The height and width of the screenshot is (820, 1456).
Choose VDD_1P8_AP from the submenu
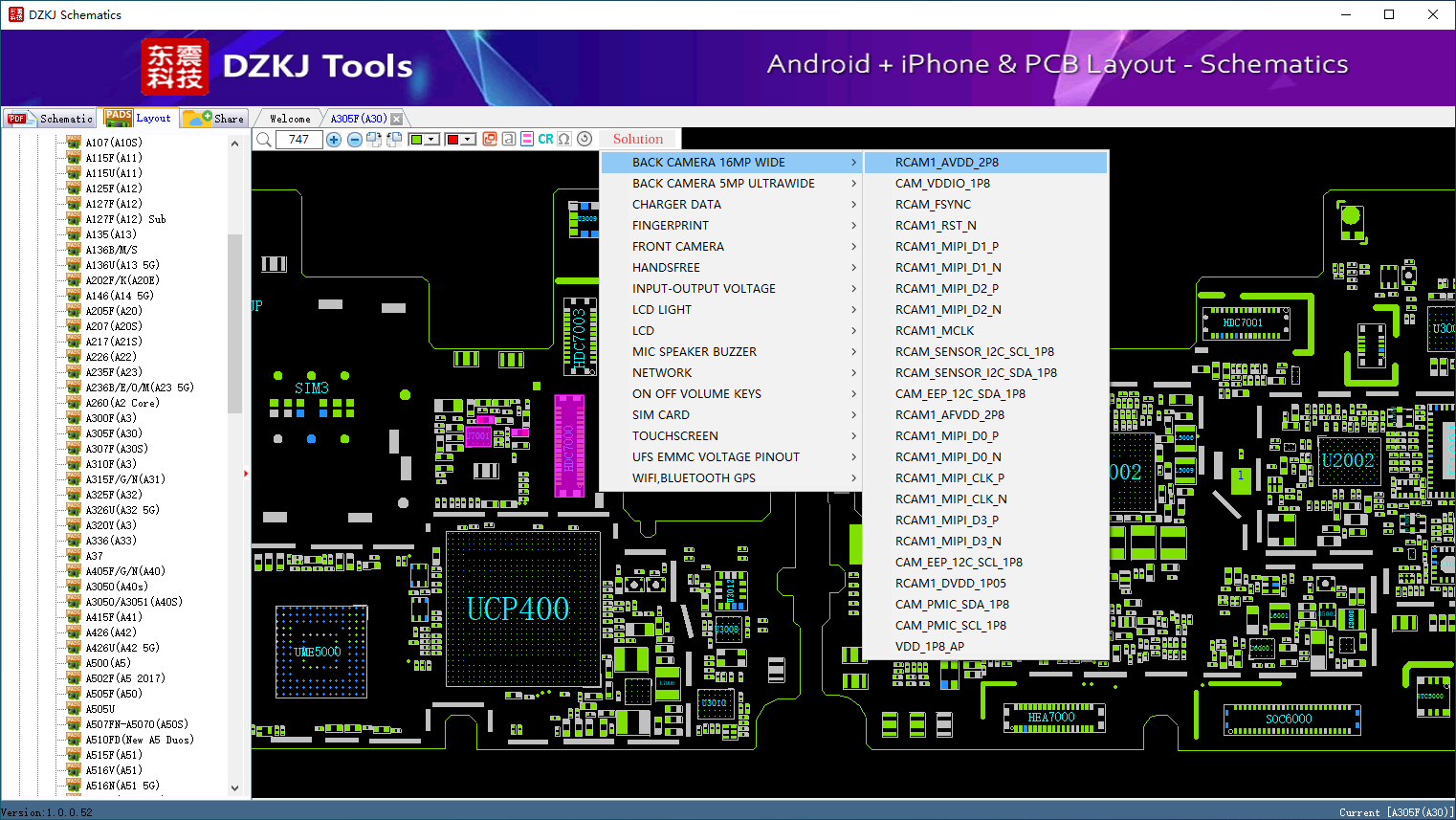pyautogui.click(x=985, y=647)
